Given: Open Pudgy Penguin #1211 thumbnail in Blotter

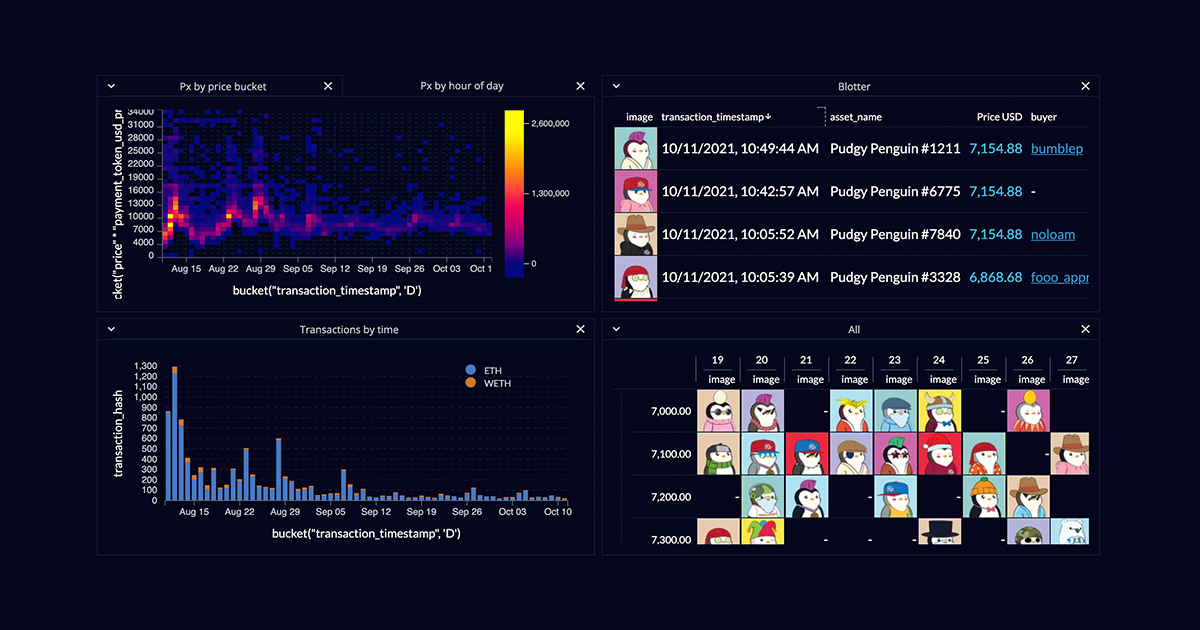Looking at the screenshot, I should (636, 148).
